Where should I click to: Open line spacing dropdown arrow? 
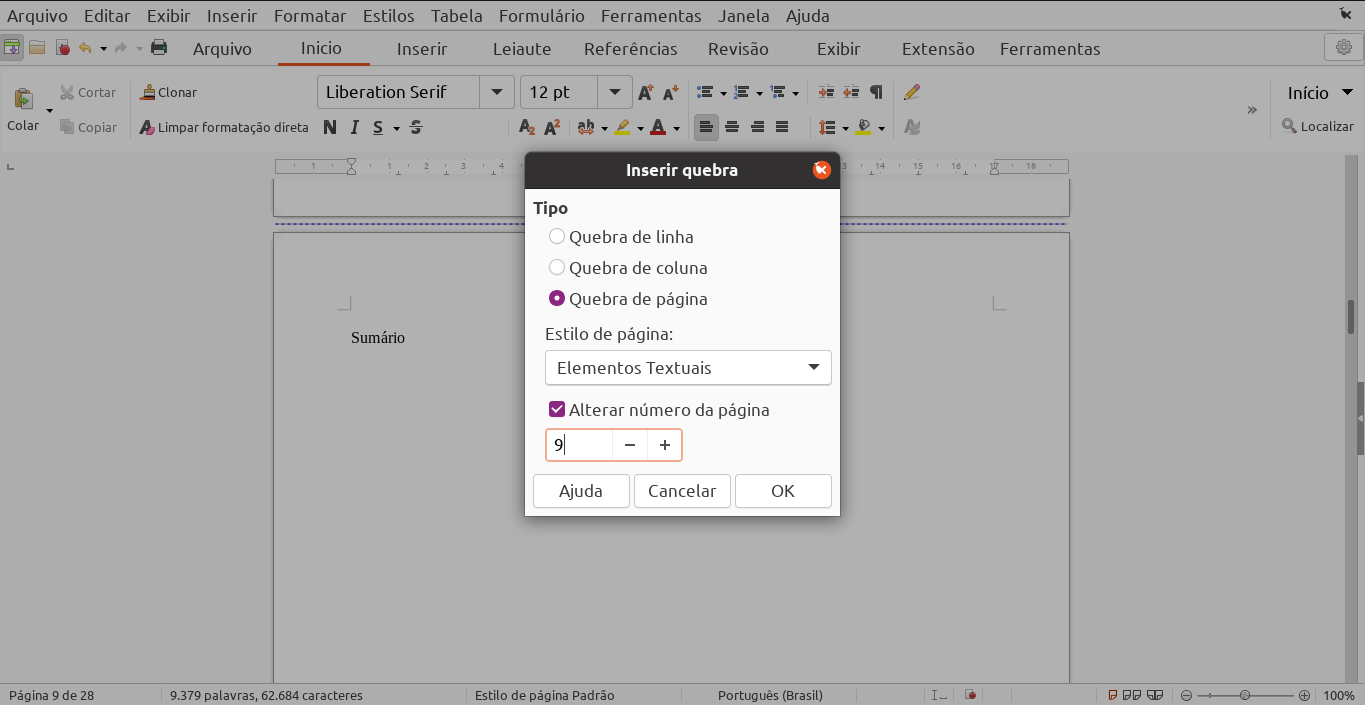click(x=846, y=128)
